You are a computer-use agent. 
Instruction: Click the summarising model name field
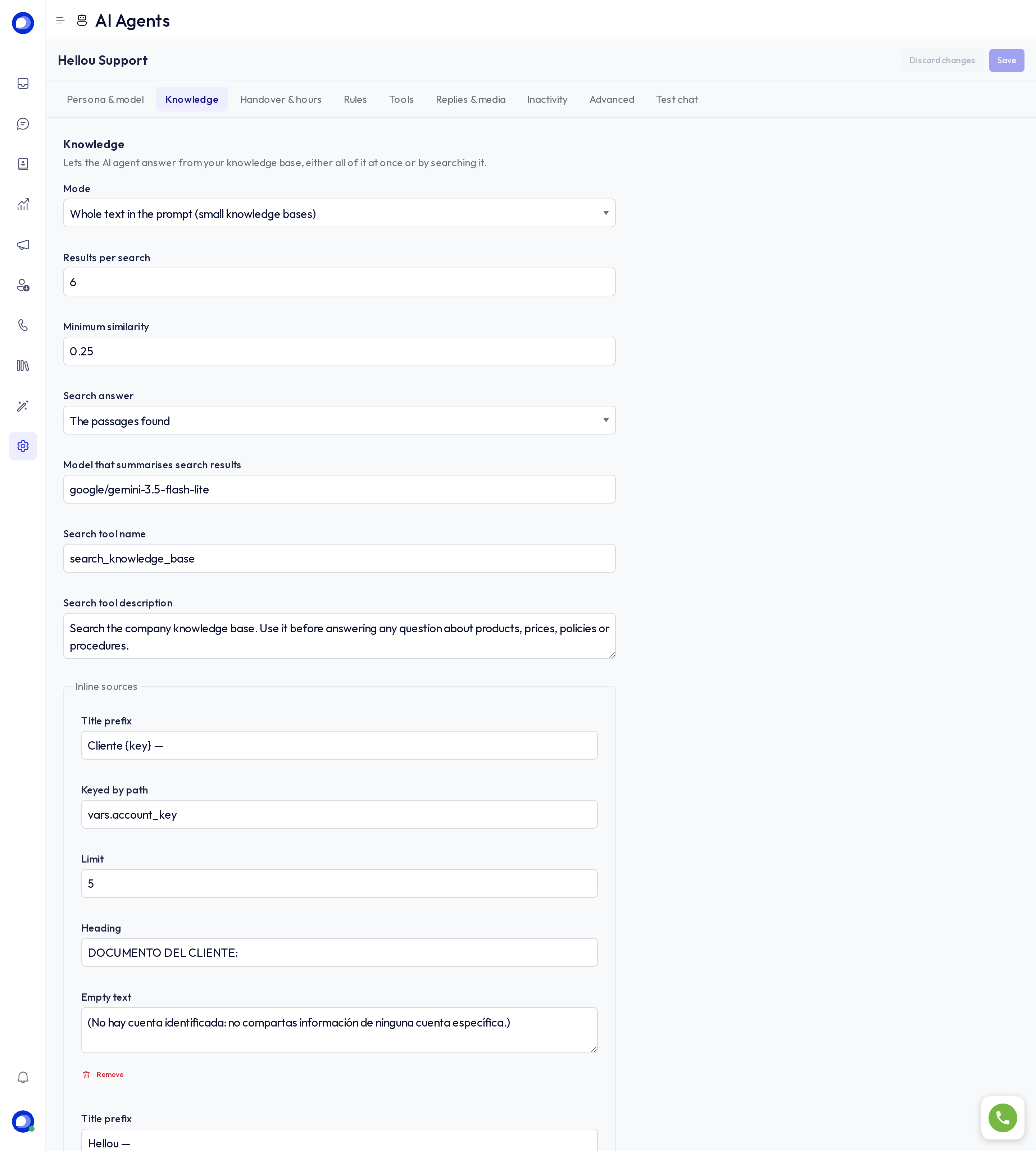(339, 490)
